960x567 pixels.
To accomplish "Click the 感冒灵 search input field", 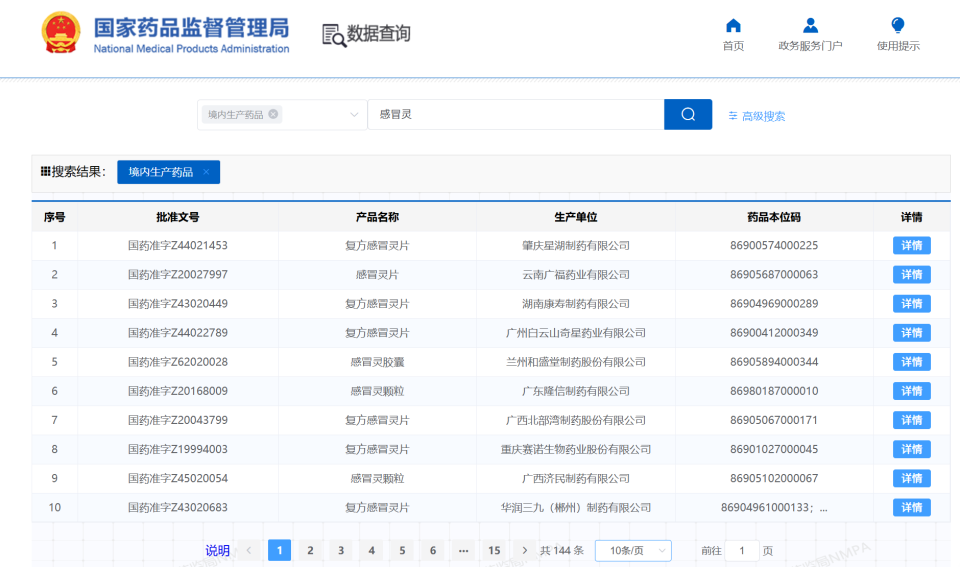I will click(516, 115).
